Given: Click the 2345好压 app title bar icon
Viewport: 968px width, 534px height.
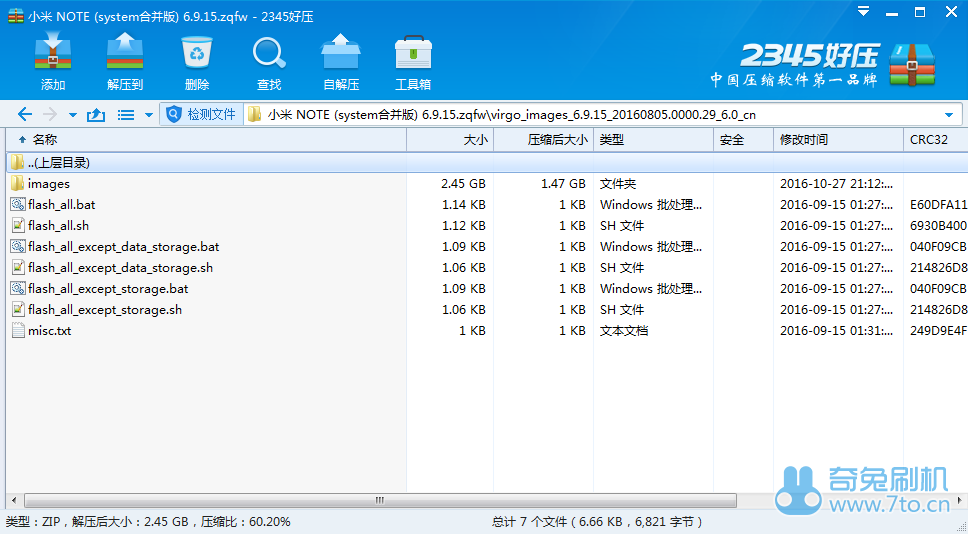Looking at the screenshot, I should [15, 16].
